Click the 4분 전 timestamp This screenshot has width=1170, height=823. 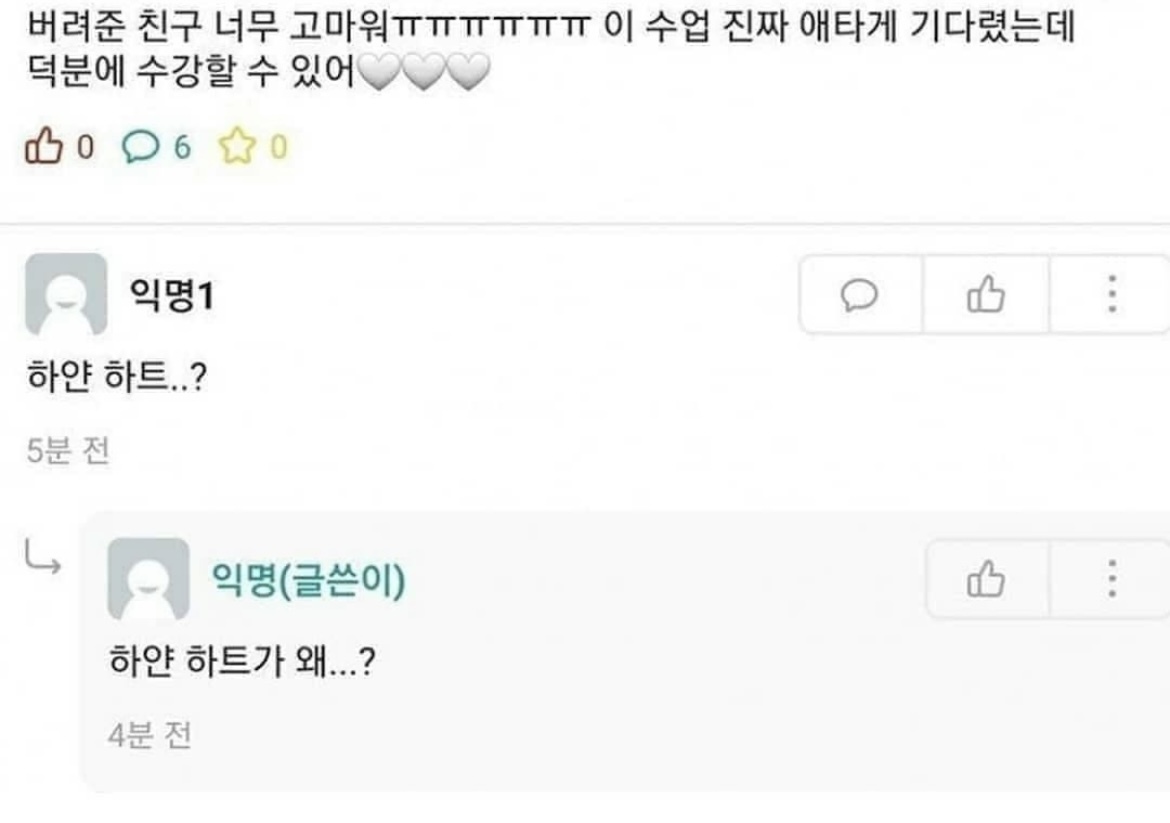coord(150,736)
